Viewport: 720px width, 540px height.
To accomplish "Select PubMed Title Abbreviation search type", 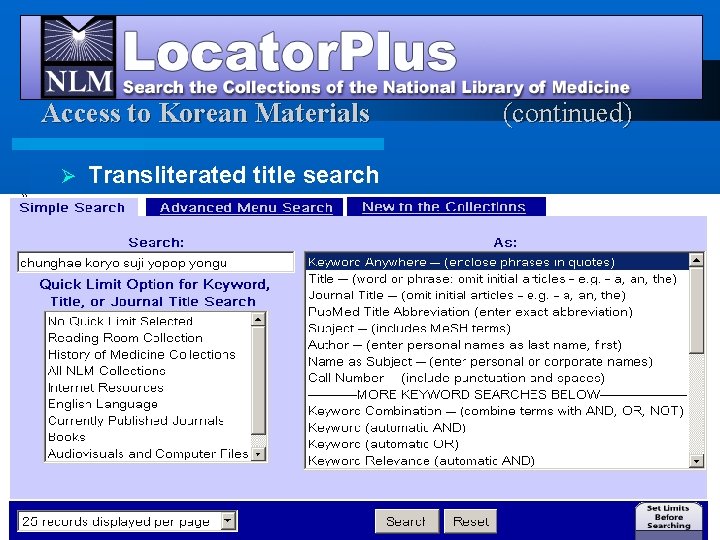I will [x=497, y=312].
